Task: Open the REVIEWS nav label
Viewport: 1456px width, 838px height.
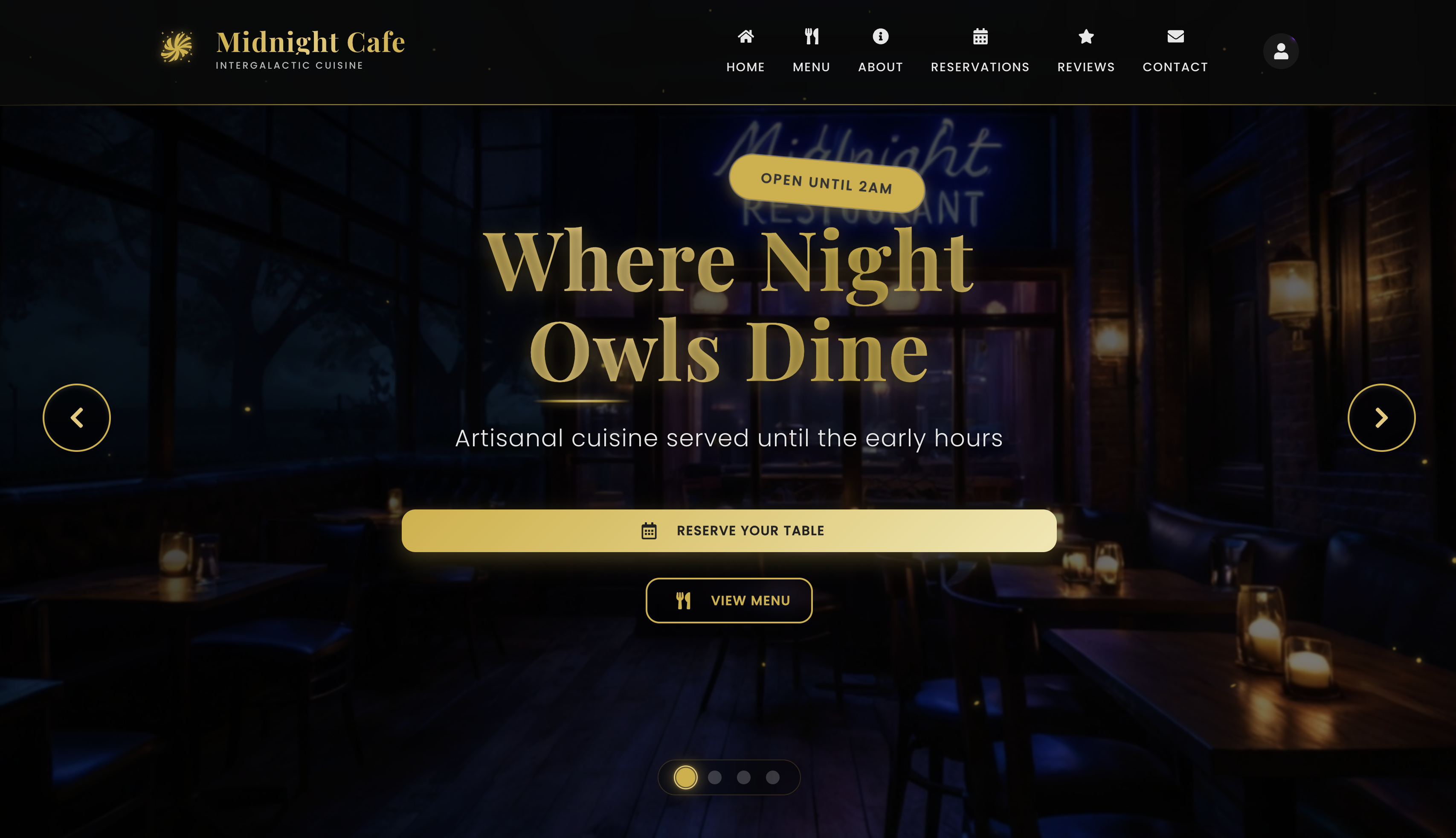Action: [x=1086, y=67]
